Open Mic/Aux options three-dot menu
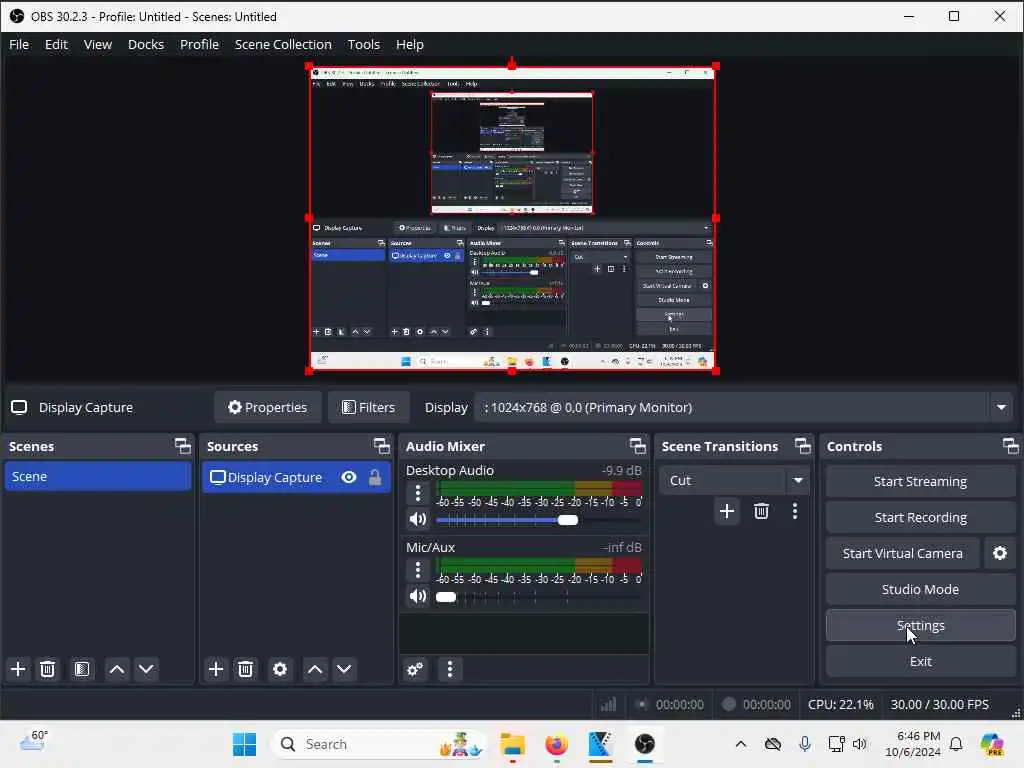 [x=418, y=570]
